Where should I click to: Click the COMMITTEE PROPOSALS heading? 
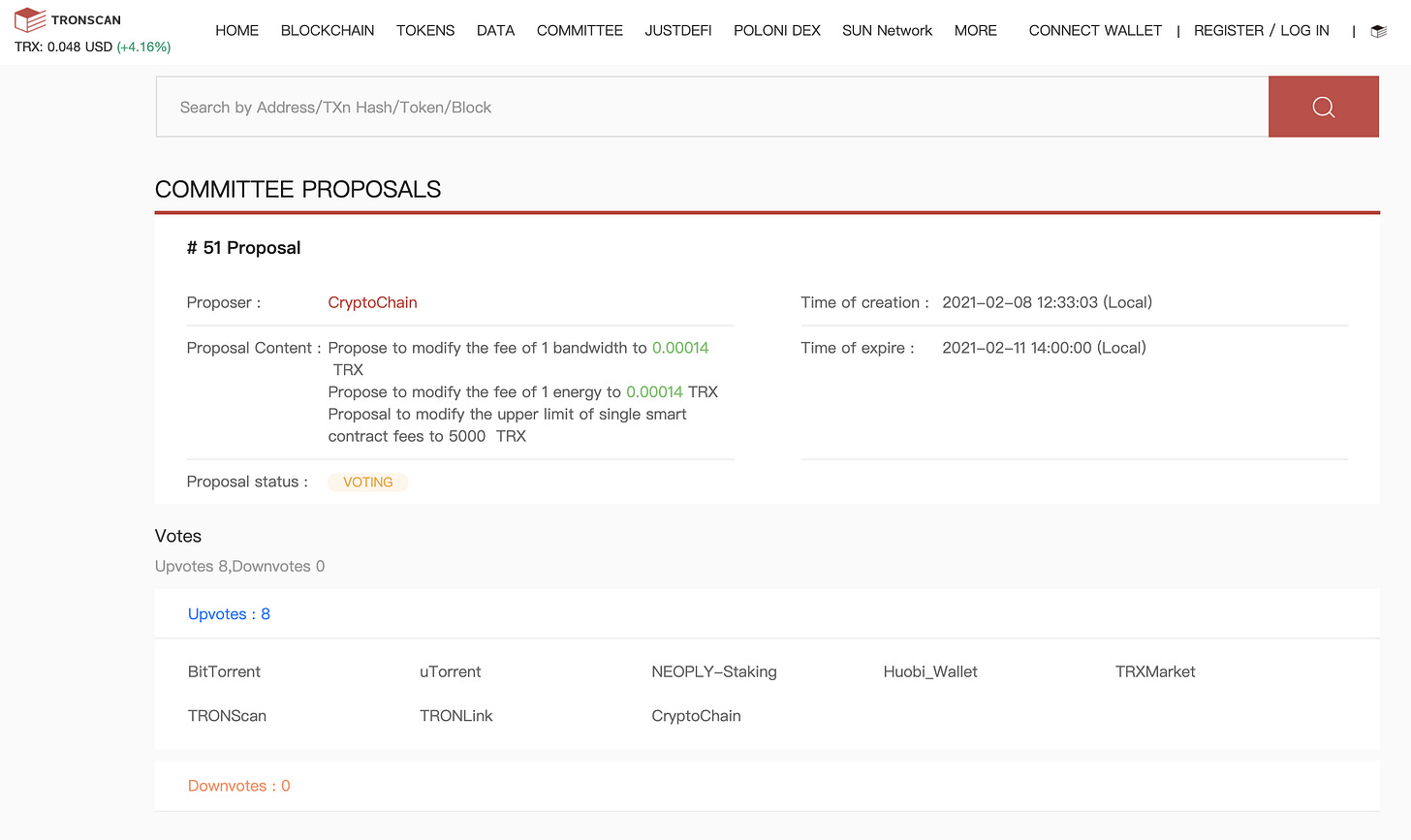click(298, 189)
